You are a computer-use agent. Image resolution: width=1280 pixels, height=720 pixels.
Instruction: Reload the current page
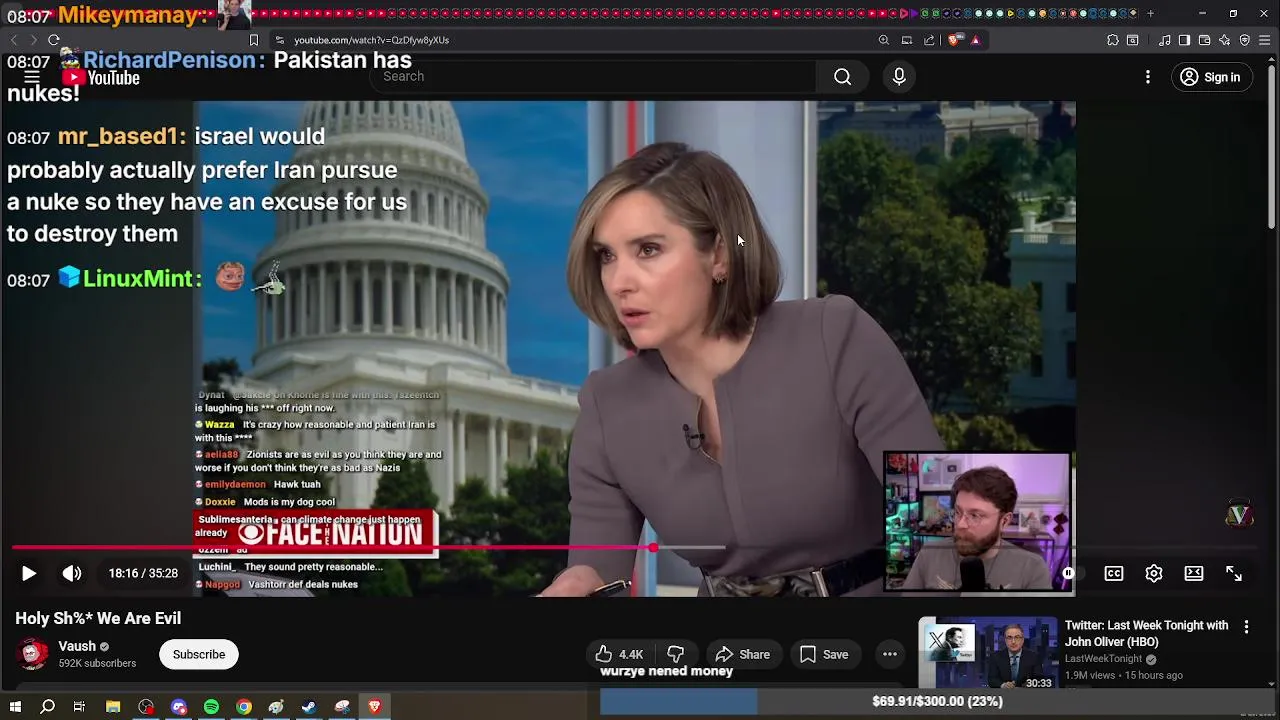[x=54, y=40]
